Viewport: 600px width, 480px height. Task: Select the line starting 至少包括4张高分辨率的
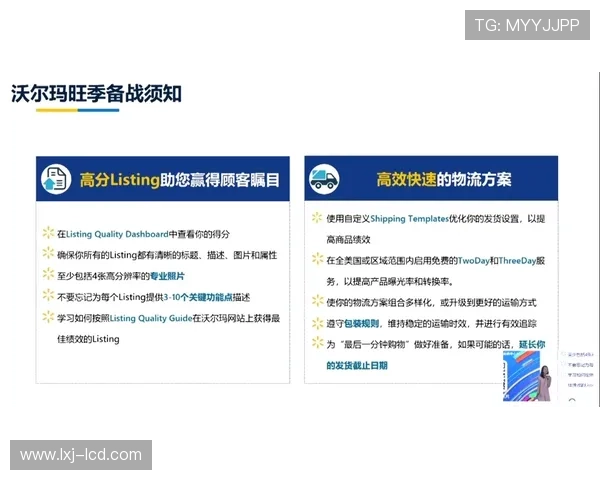point(121,276)
